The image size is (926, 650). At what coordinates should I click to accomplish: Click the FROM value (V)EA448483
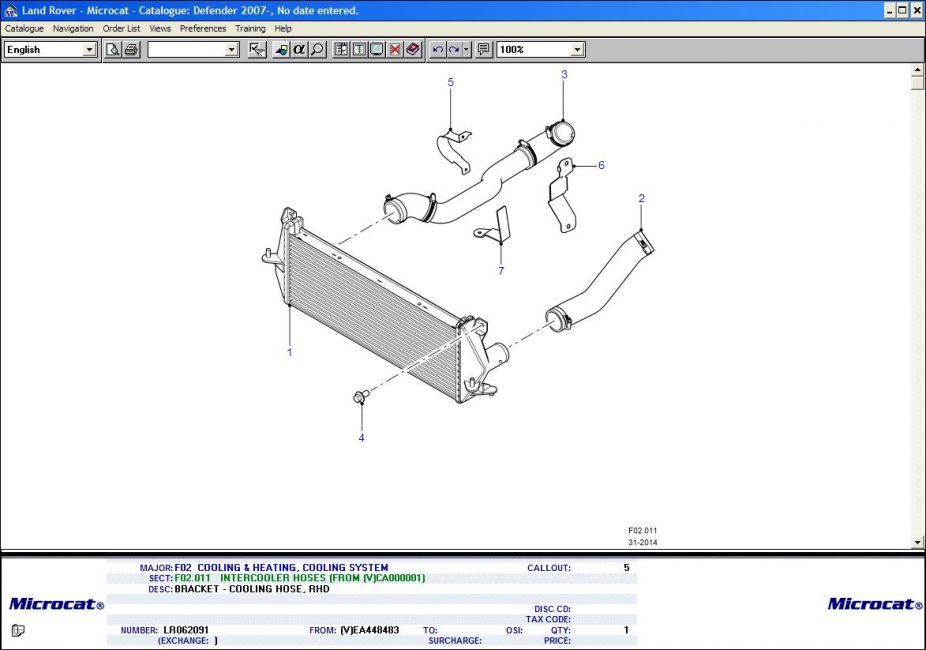pos(370,630)
